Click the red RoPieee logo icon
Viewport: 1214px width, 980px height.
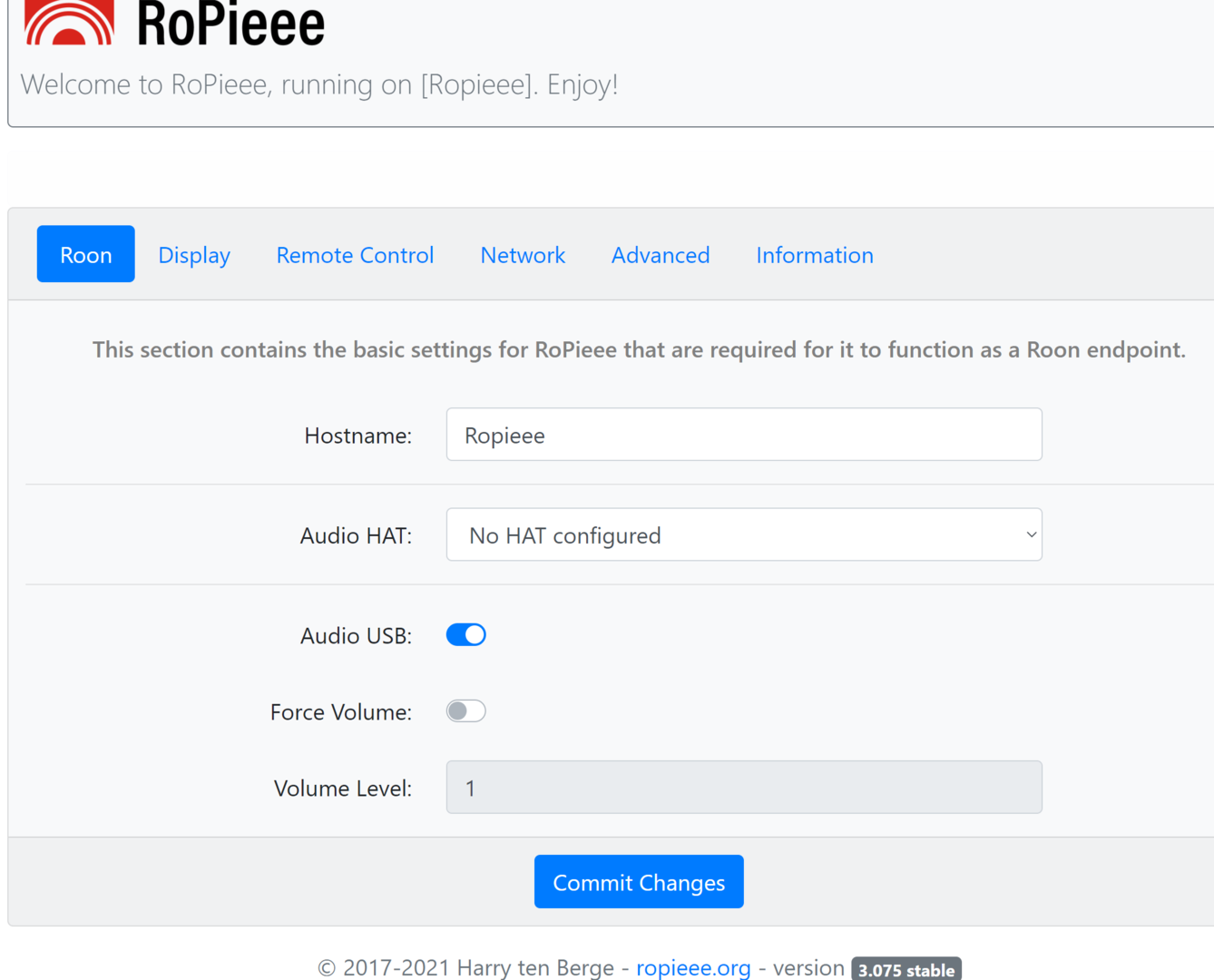coord(69,23)
